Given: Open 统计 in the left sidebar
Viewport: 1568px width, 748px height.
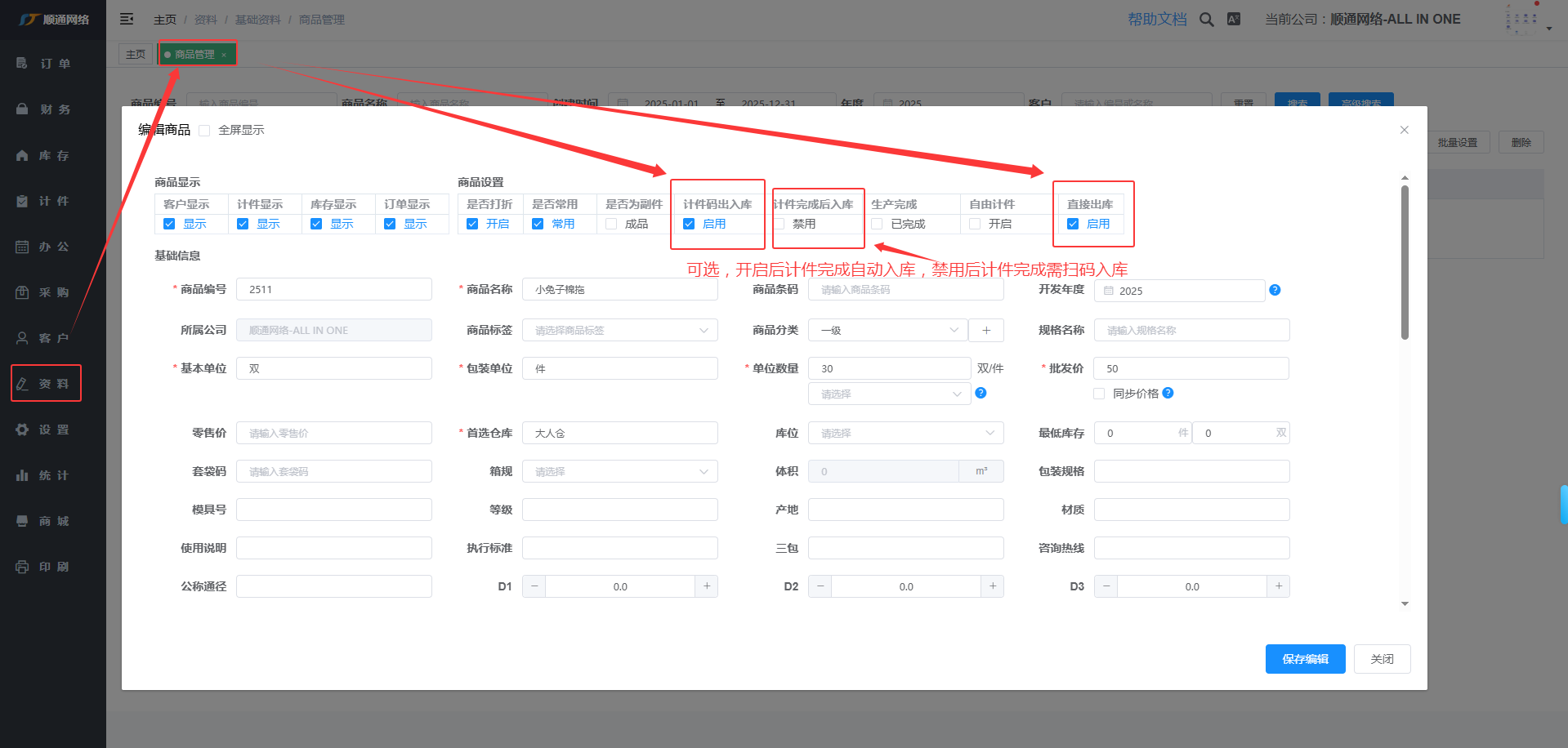Looking at the screenshot, I should point(53,475).
